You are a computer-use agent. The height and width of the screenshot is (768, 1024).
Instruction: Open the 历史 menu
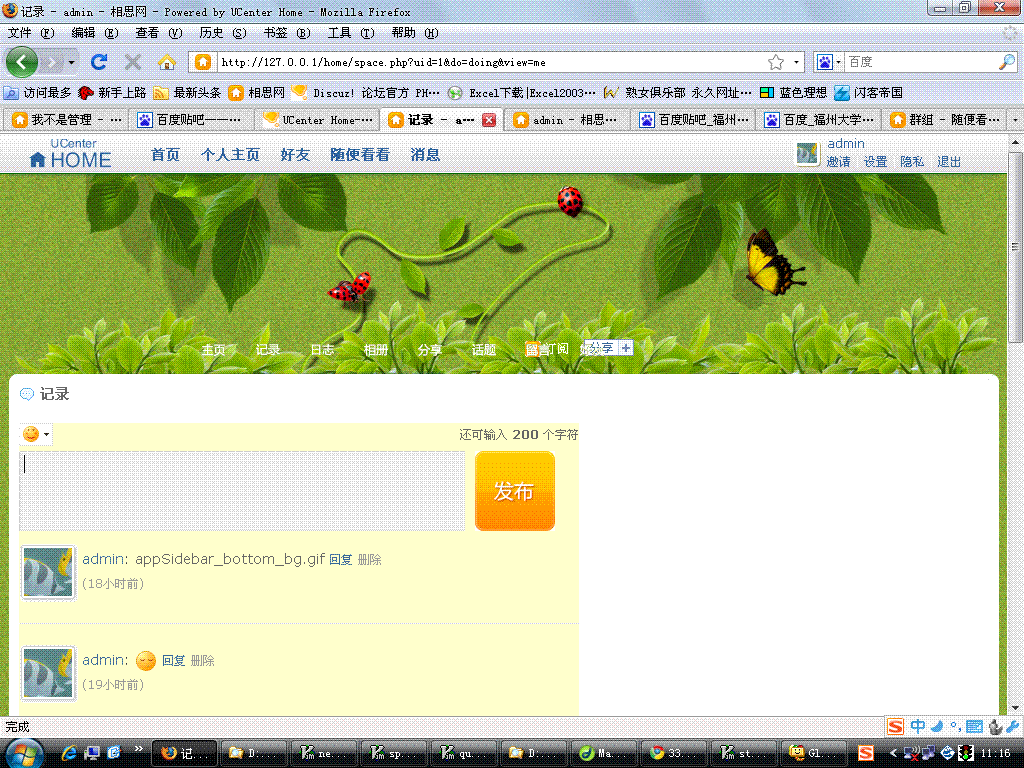coord(222,33)
